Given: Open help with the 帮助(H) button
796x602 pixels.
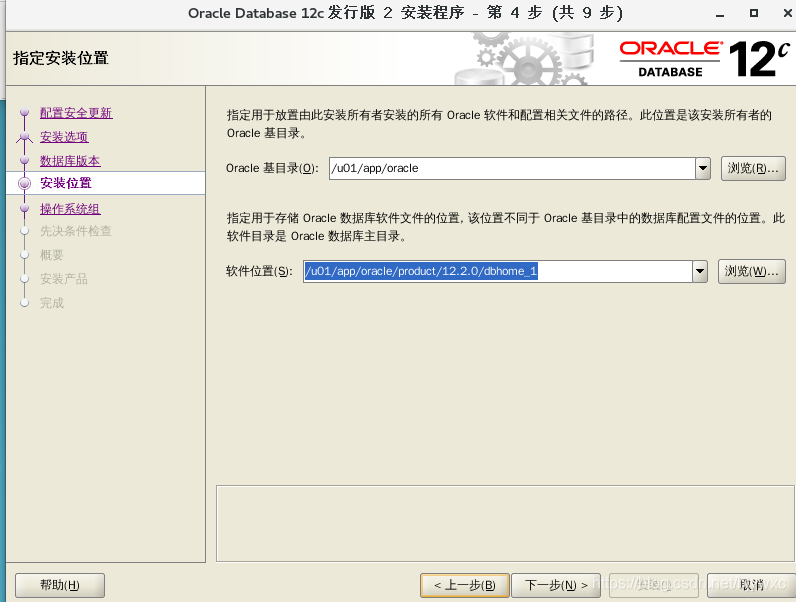Looking at the screenshot, I should [60, 585].
